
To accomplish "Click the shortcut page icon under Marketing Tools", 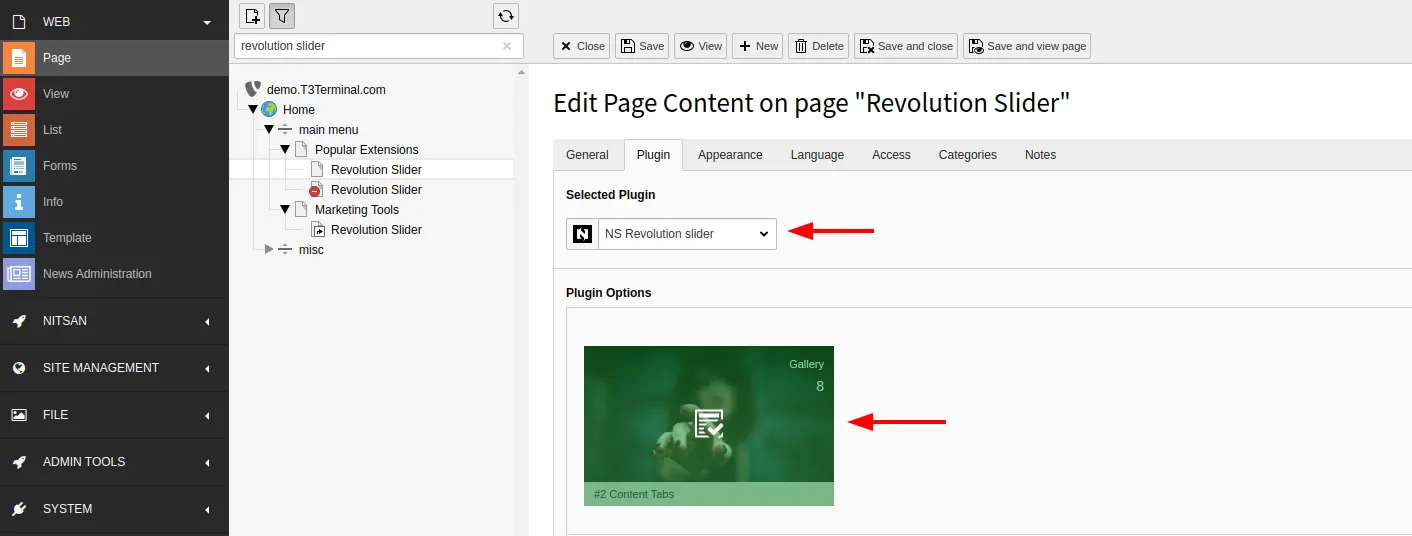I will pos(317,229).
